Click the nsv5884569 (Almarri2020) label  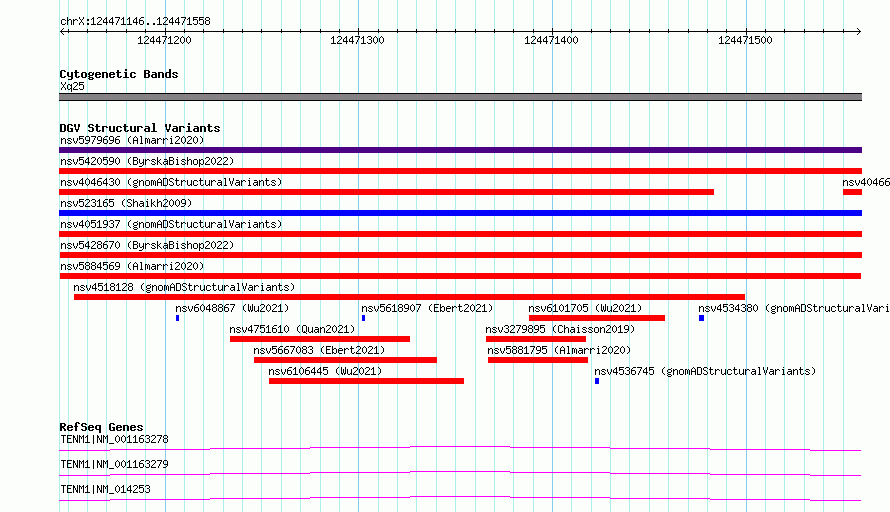tap(132, 266)
